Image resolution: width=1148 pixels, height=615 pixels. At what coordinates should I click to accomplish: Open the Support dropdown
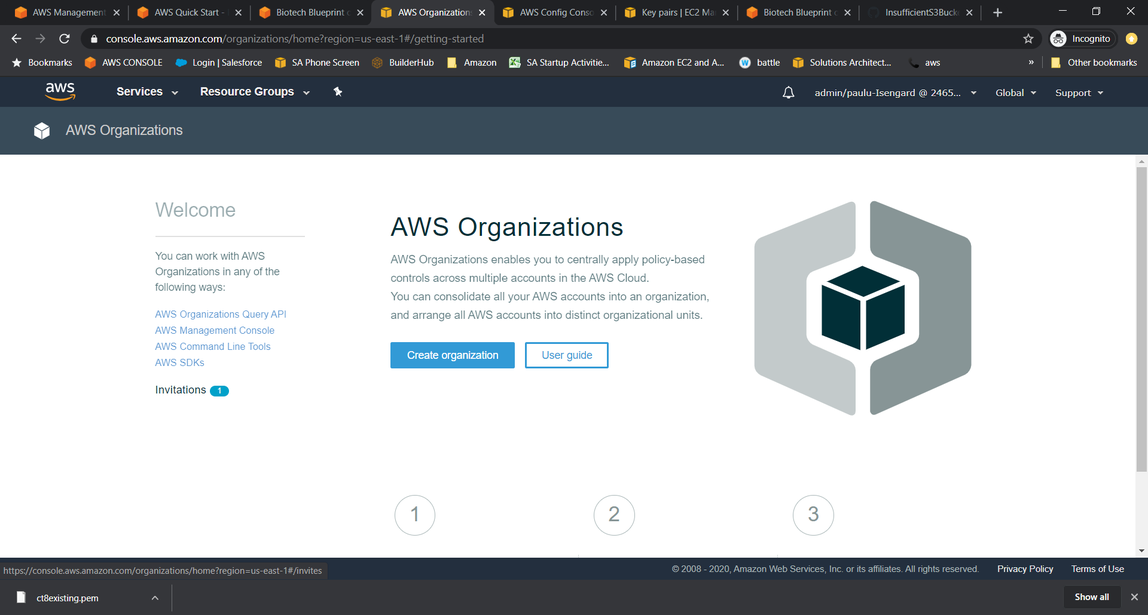pos(1079,93)
